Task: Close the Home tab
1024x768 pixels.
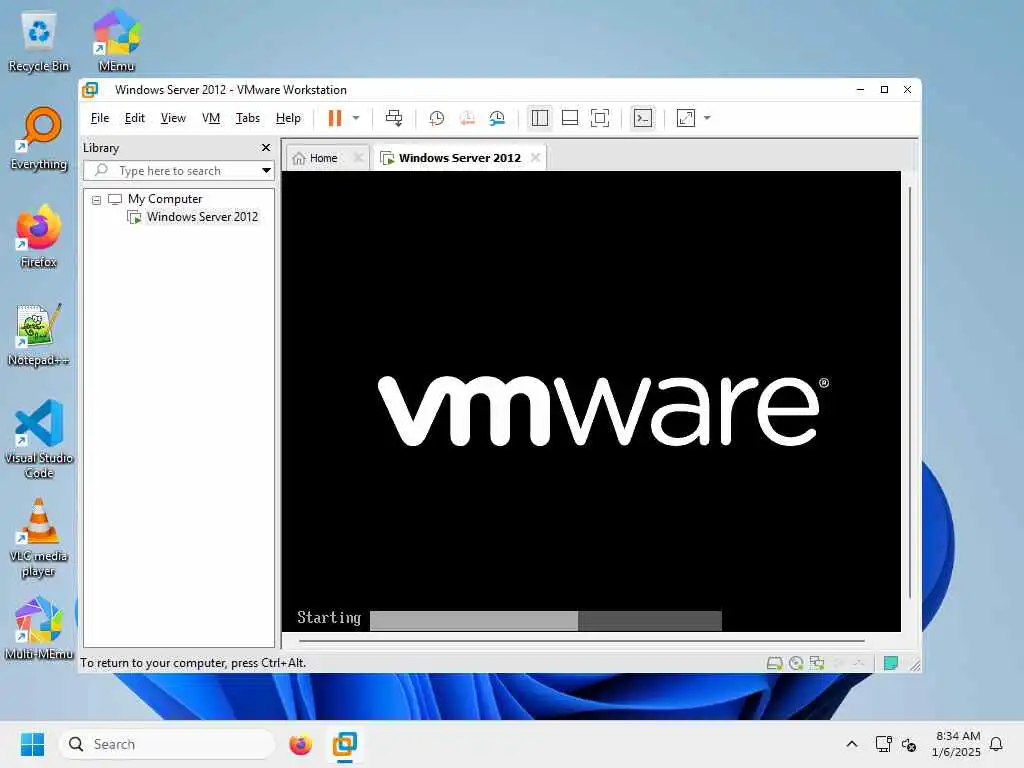Action: tap(358, 157)
